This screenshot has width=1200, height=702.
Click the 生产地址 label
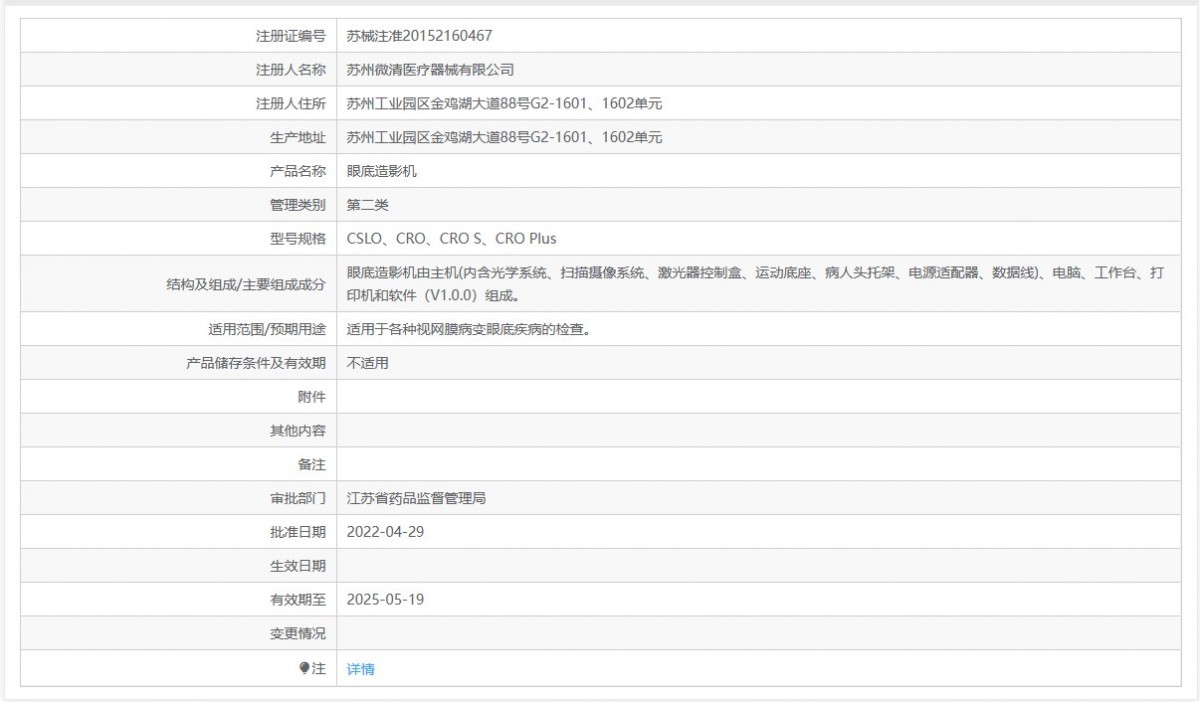coord(298,137)
